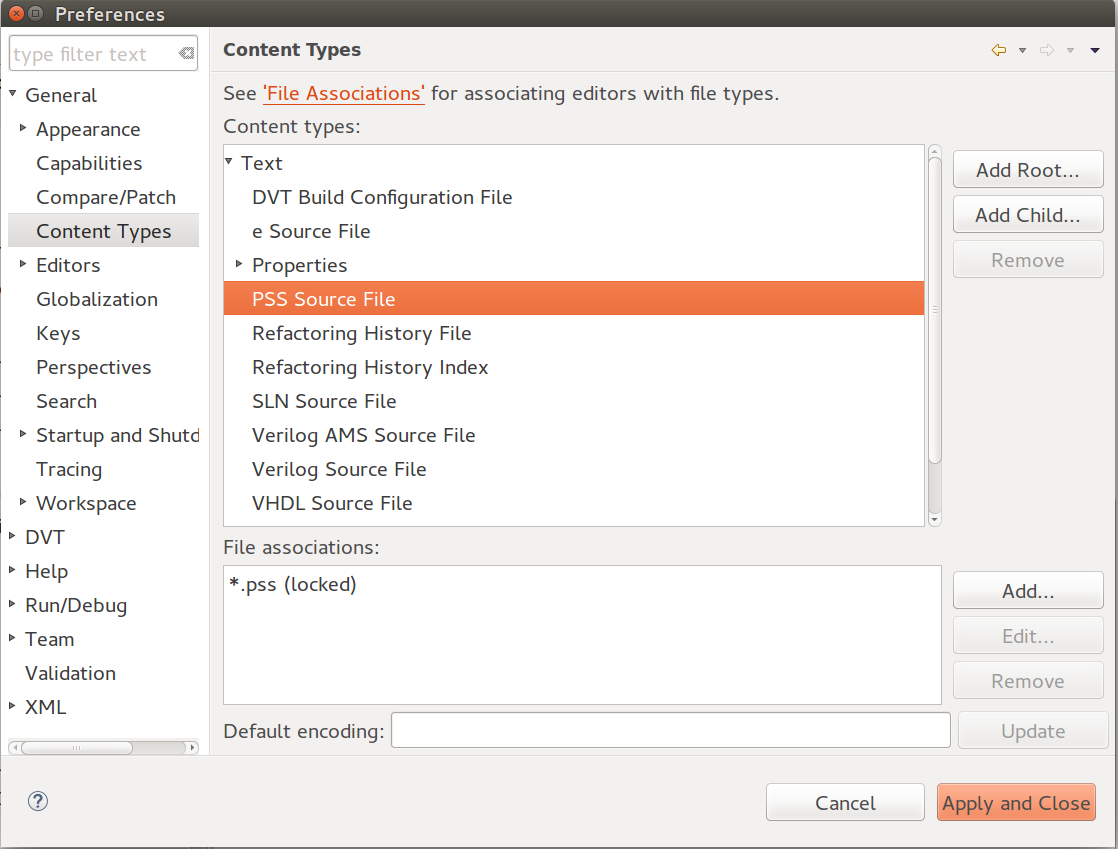The width and height of the screenshot is (1118, 849).
Task: Open the 'File Associations' link
Action: 343,93
